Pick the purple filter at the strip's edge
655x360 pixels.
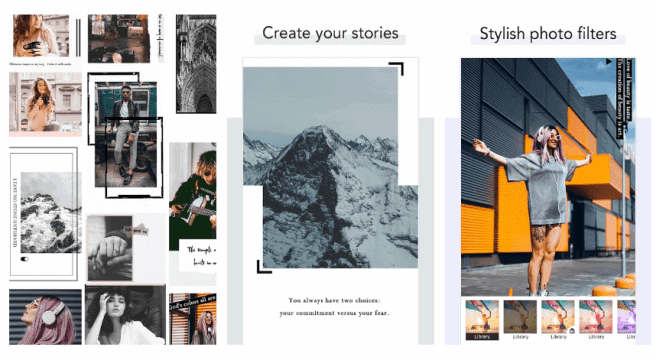(626, 317)
